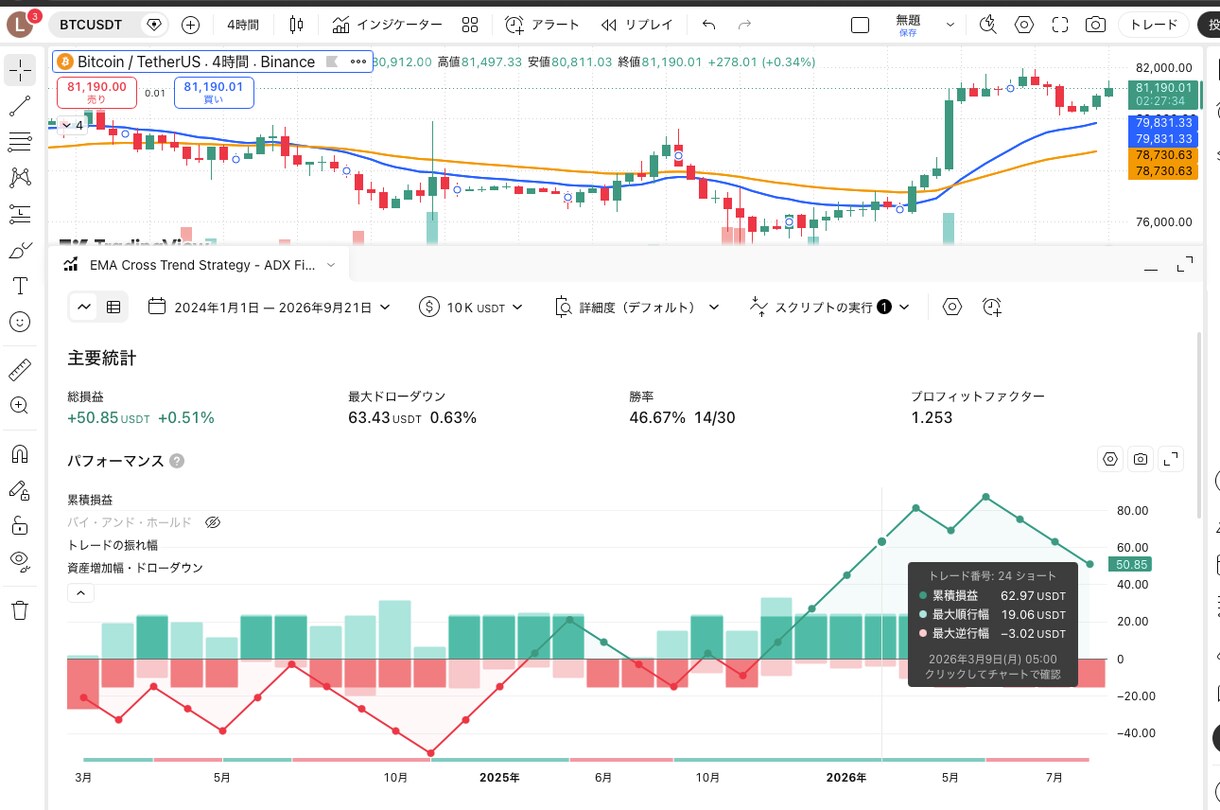Switch to the trade list table tab
This screenshot has height=810, width=1220.
[x=113, y=307]
